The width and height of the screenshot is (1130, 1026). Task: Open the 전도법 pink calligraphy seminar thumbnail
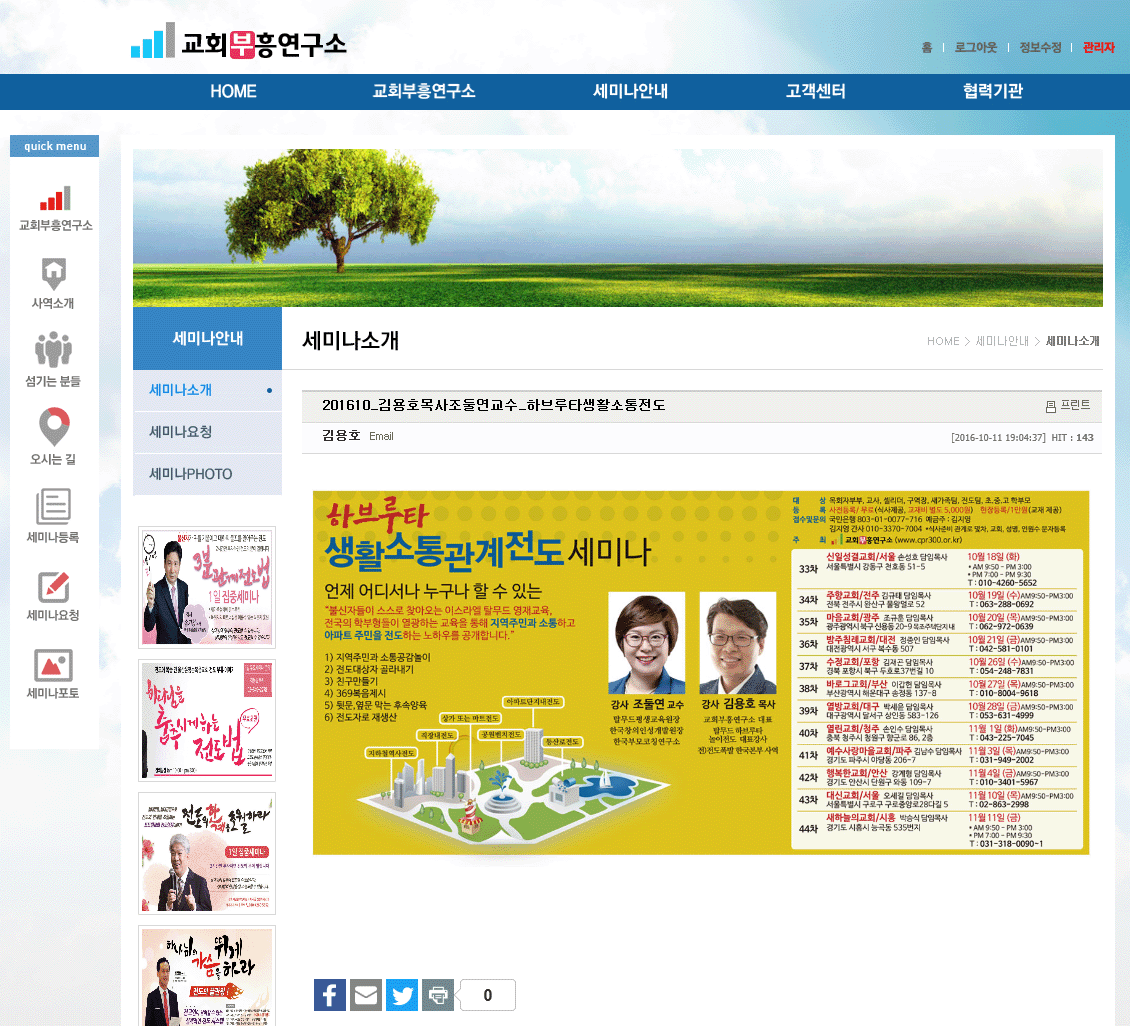207,721
